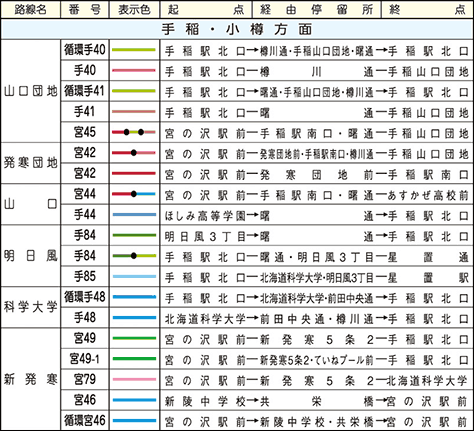The height and width of the screenshot is (431, 474).
Task: Click the 明日風3丁目 origin in the 手84 row
Action: (x=205, y=237)
